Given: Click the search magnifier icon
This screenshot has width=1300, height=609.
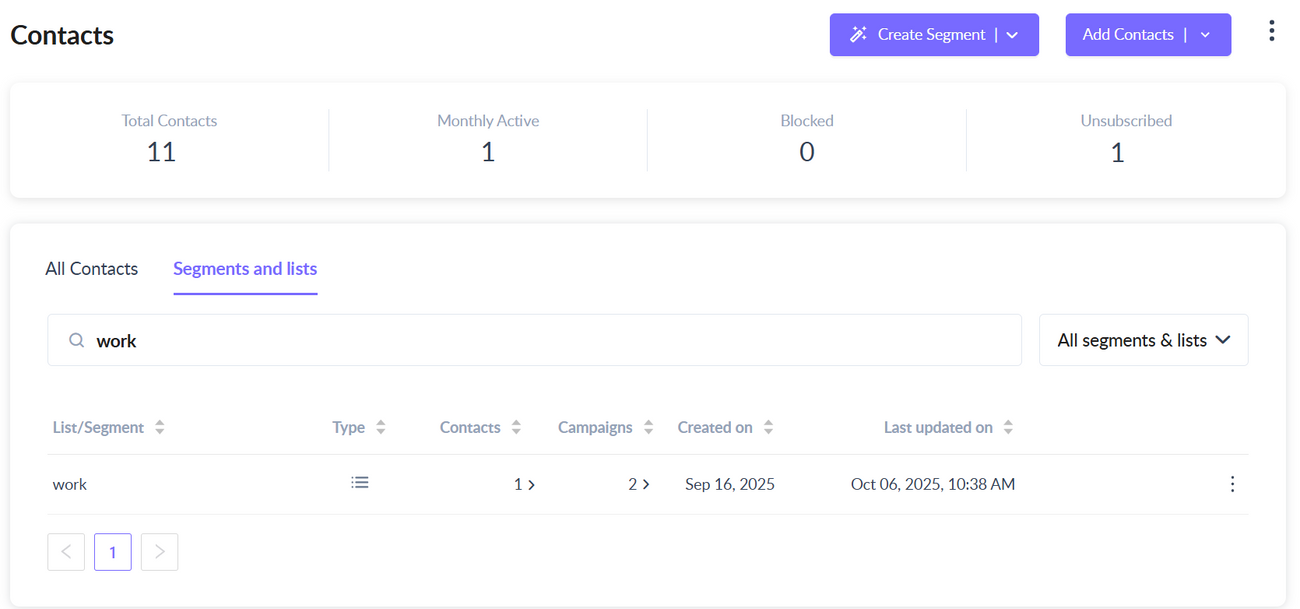Looking at the screenshot, I should pyautogui.click(x=76, y=341).
